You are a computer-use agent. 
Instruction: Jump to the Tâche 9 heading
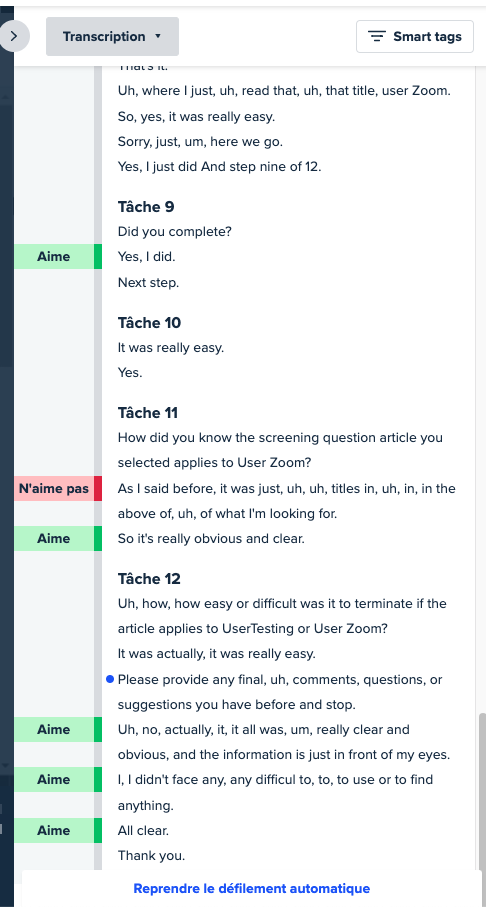[x=146, y=207]
